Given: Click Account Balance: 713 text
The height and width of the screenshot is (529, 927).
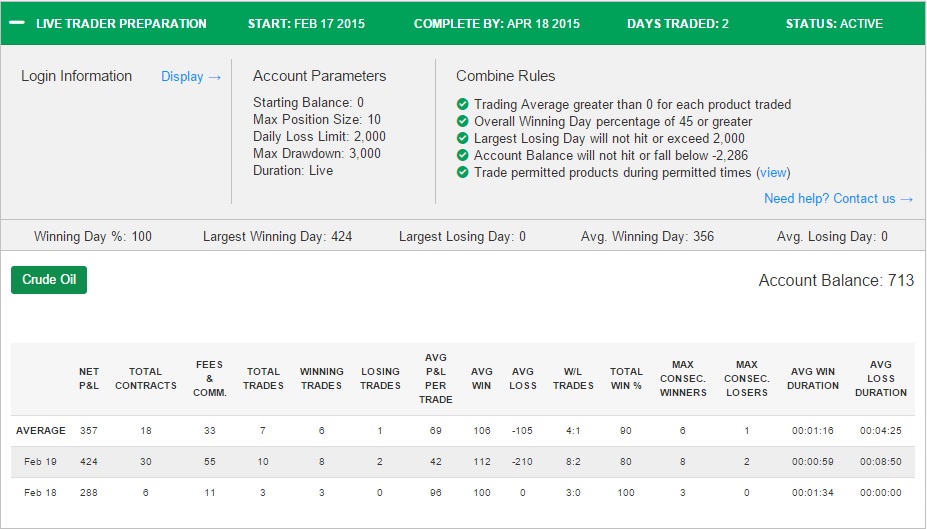Looking at the screenshot, I should [x=837, y=280].
